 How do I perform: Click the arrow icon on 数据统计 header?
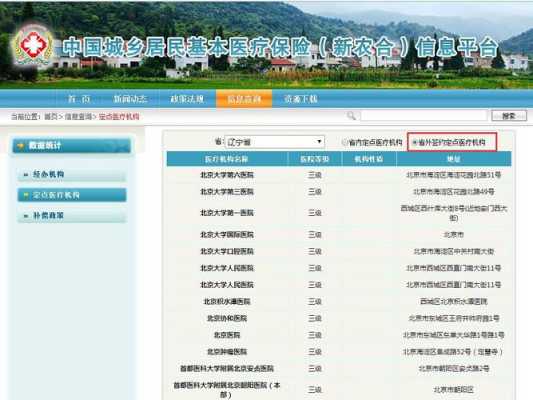click(x=21, y=145)
